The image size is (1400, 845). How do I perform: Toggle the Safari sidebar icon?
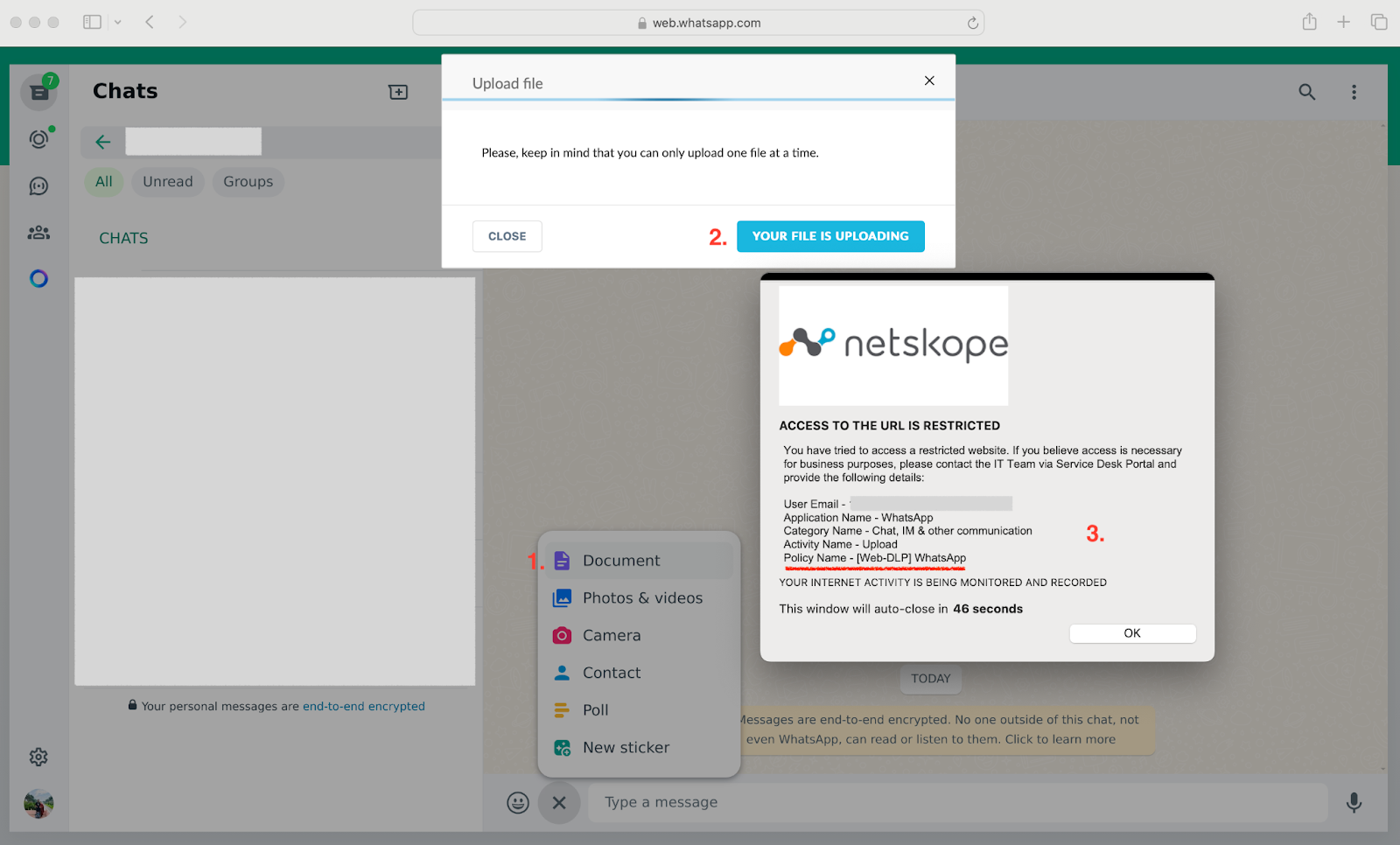92,22
